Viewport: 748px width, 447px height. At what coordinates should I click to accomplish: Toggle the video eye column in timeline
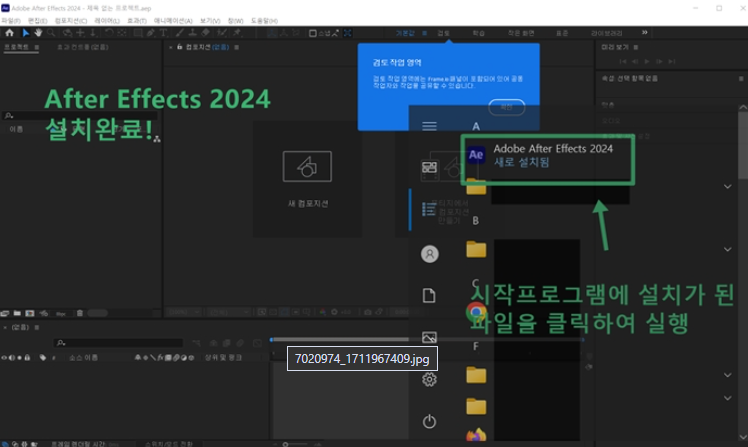[5, 357]
